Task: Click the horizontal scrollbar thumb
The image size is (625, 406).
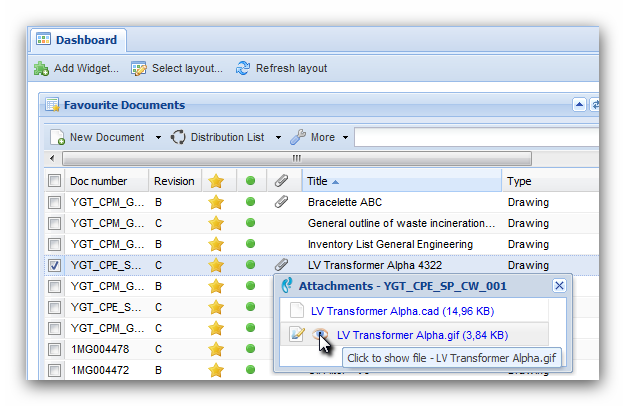Action: point(297,159)
